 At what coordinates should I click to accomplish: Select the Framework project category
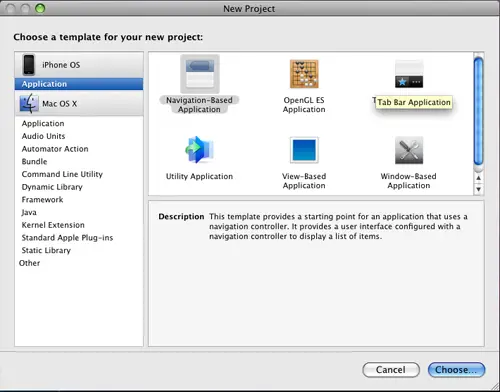[x=42, y=200]
